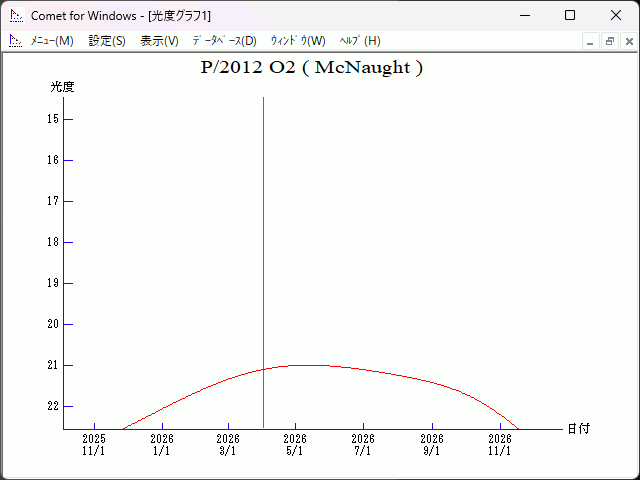
Task: Click the 2026 5/1 date axis label
Action: [295, 444]
